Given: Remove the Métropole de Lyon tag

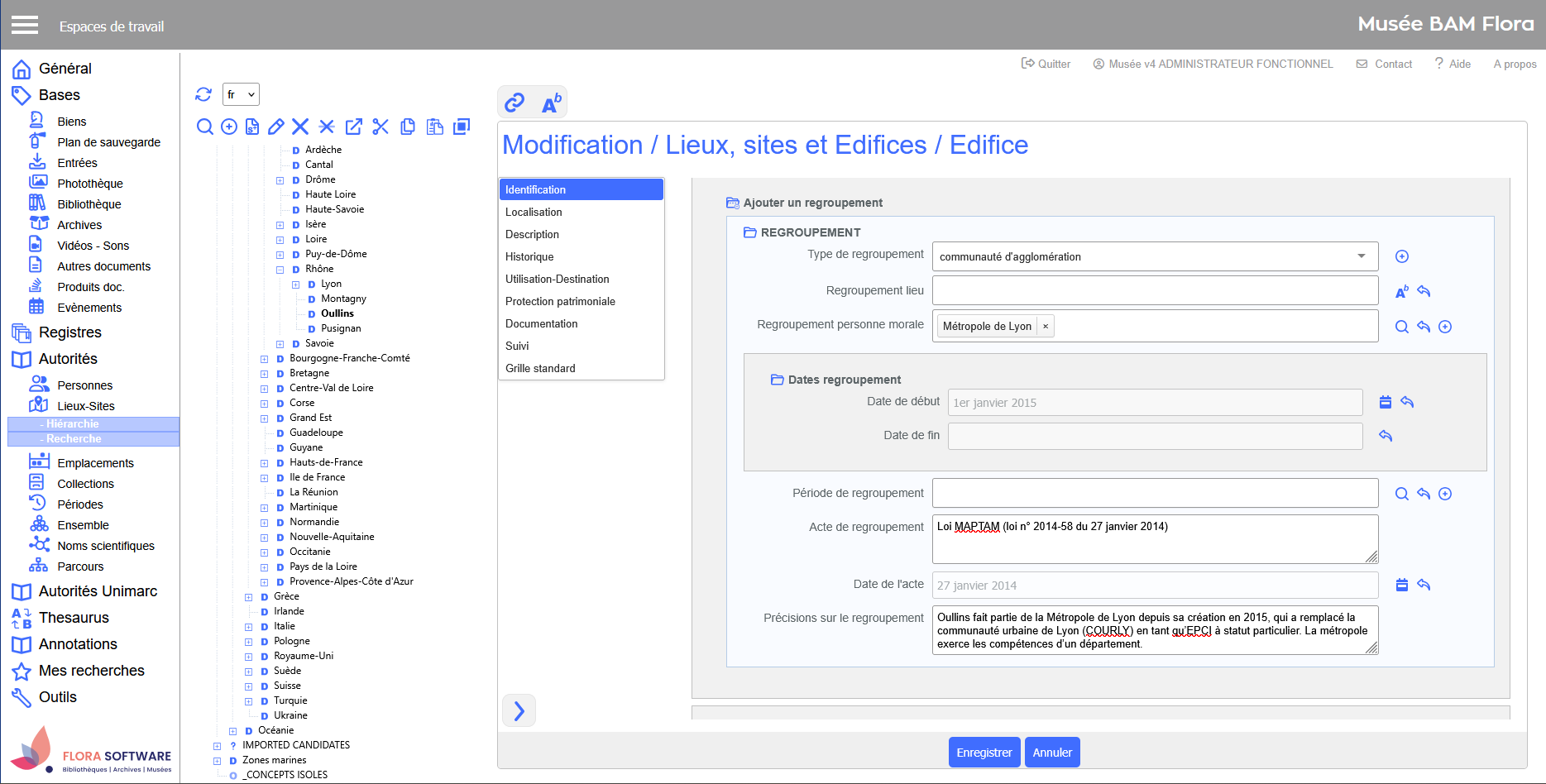Looking at the screenshot, I should (1046, 327).
